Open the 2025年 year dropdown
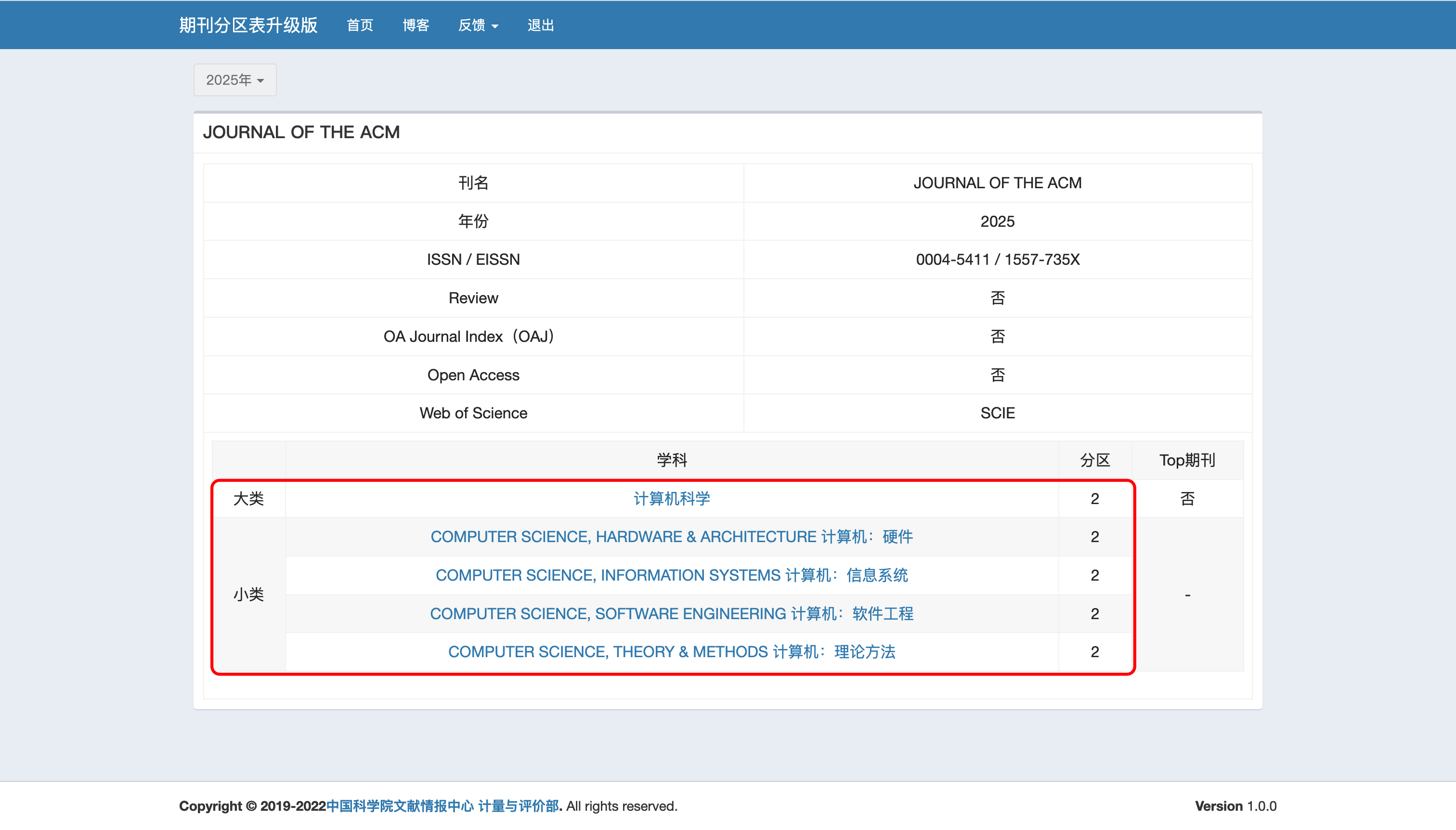This screenshot has height=830, width=1456. (234, 80)
